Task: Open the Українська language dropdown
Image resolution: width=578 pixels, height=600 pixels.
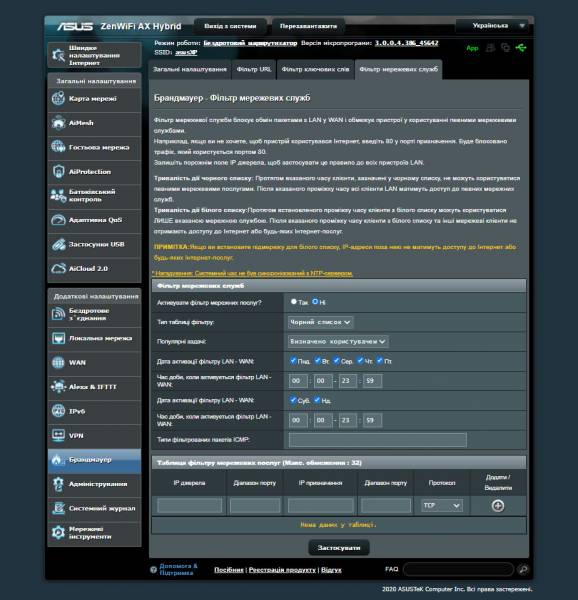Action: click(x=494, y=26)
